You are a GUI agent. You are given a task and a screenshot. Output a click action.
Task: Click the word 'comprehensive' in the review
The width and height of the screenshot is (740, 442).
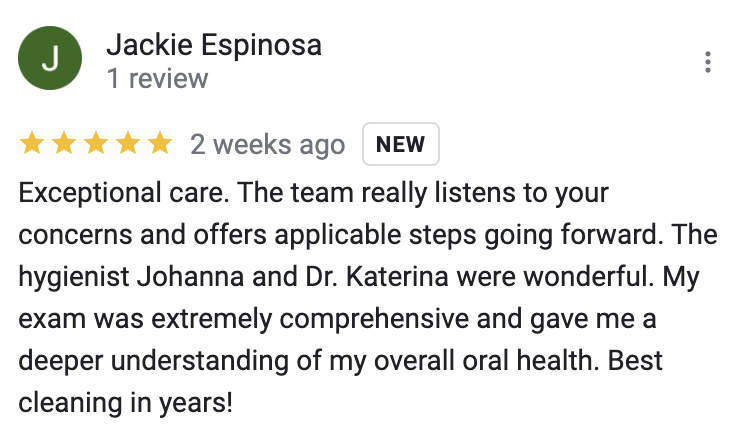point(374,319)
